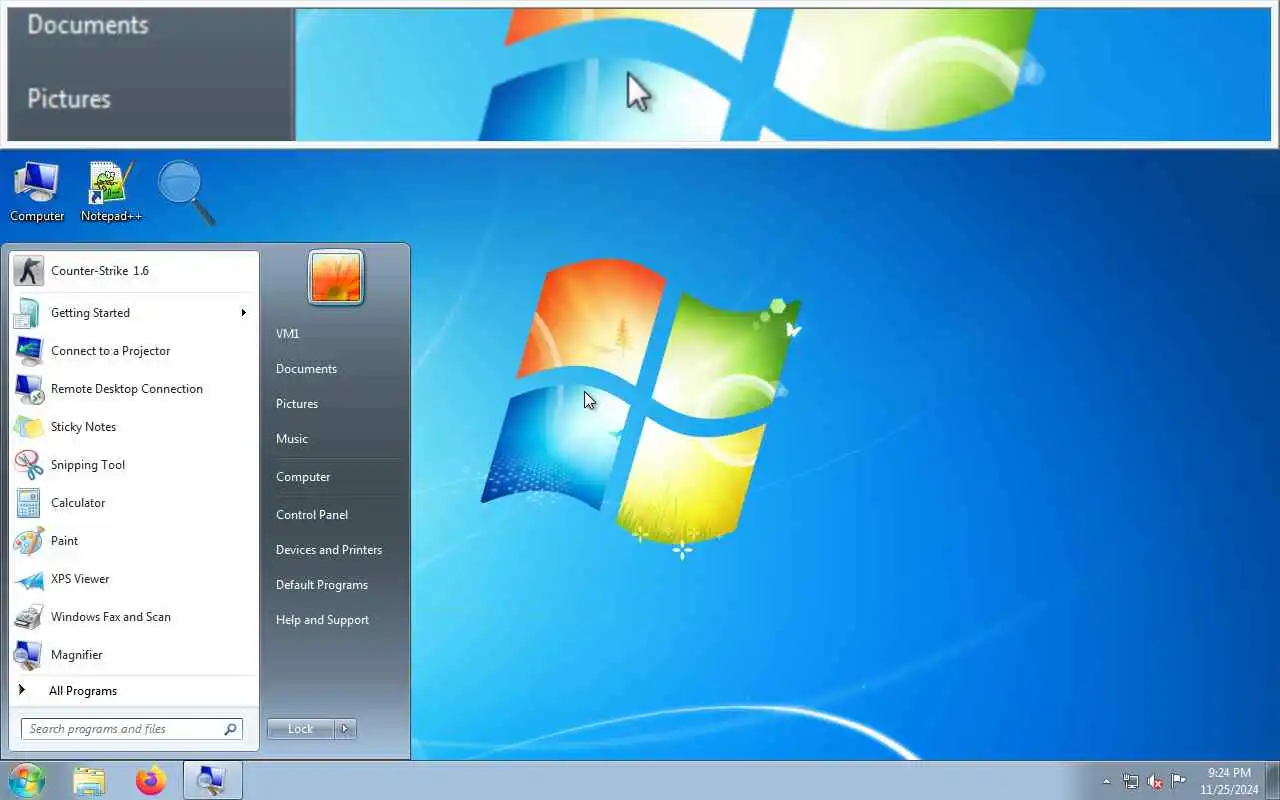Open Counter-Strike 1.6 icon in Start menu
This screenshot has height=800, width=1280.
(28, 271)
